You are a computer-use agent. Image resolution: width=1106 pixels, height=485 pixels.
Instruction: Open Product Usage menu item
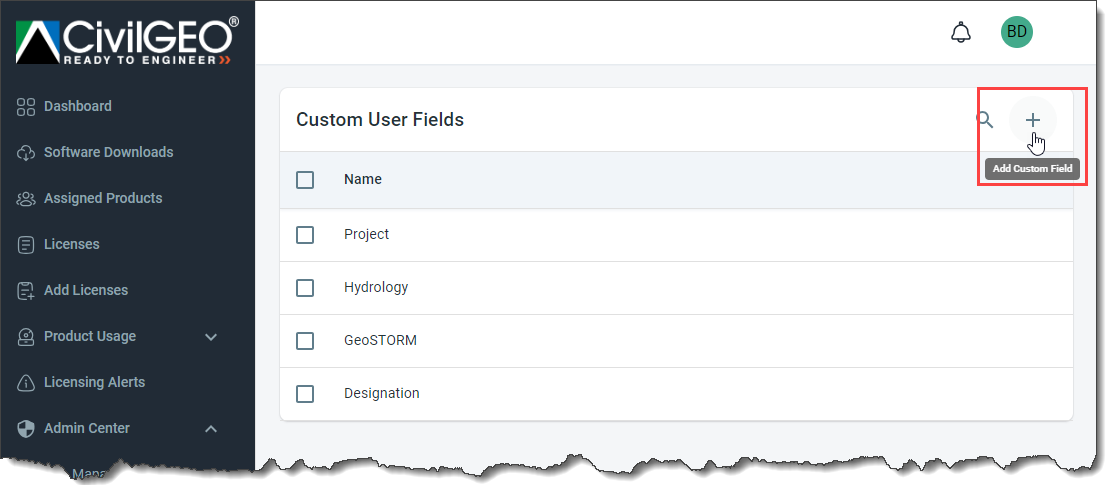pos(90,336)
